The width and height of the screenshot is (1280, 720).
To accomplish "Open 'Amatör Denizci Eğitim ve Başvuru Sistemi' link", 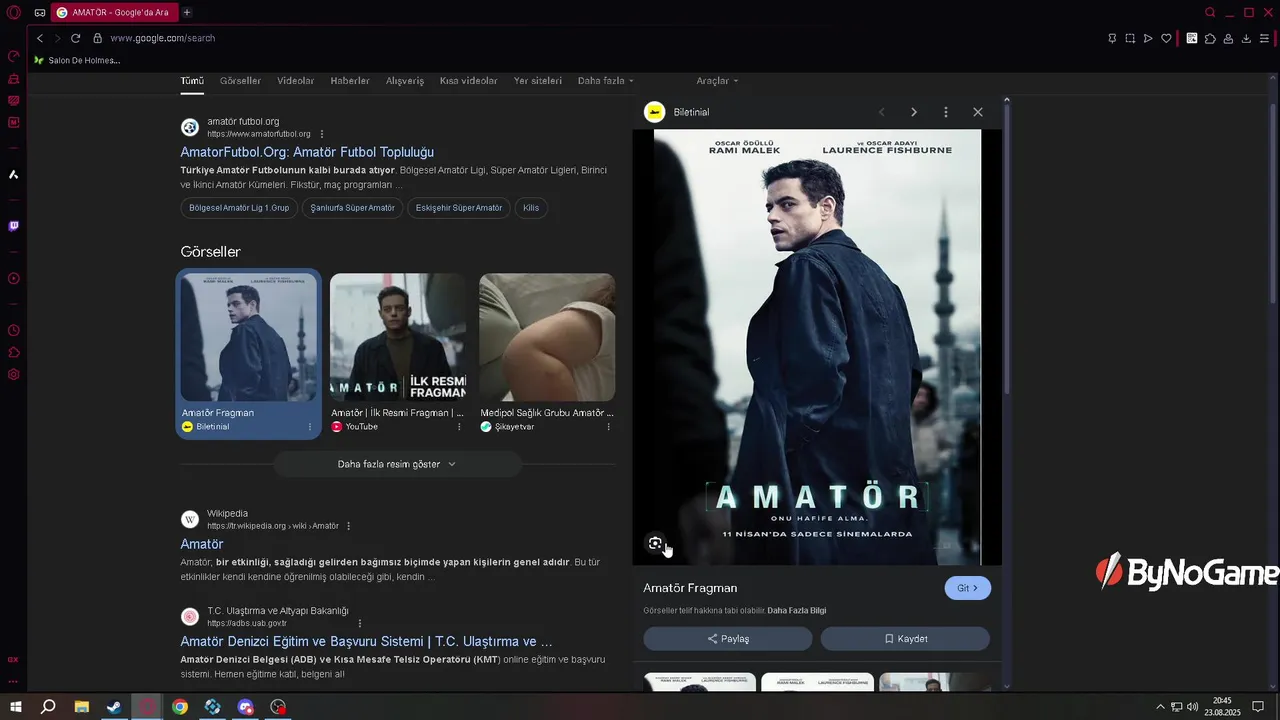I will tap(366, 641).
